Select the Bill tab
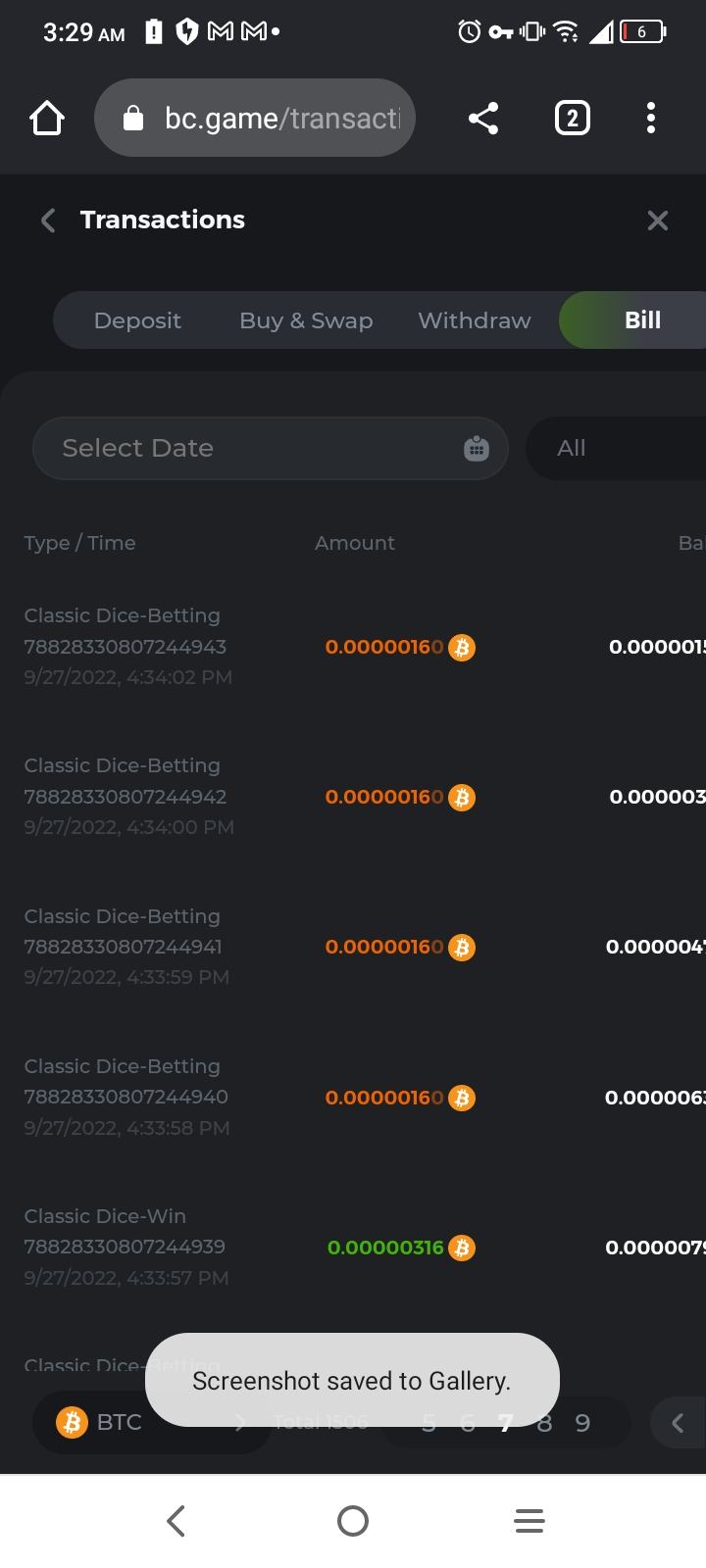Viewport: 706px width, 1568px height. [x=642, y=320]
